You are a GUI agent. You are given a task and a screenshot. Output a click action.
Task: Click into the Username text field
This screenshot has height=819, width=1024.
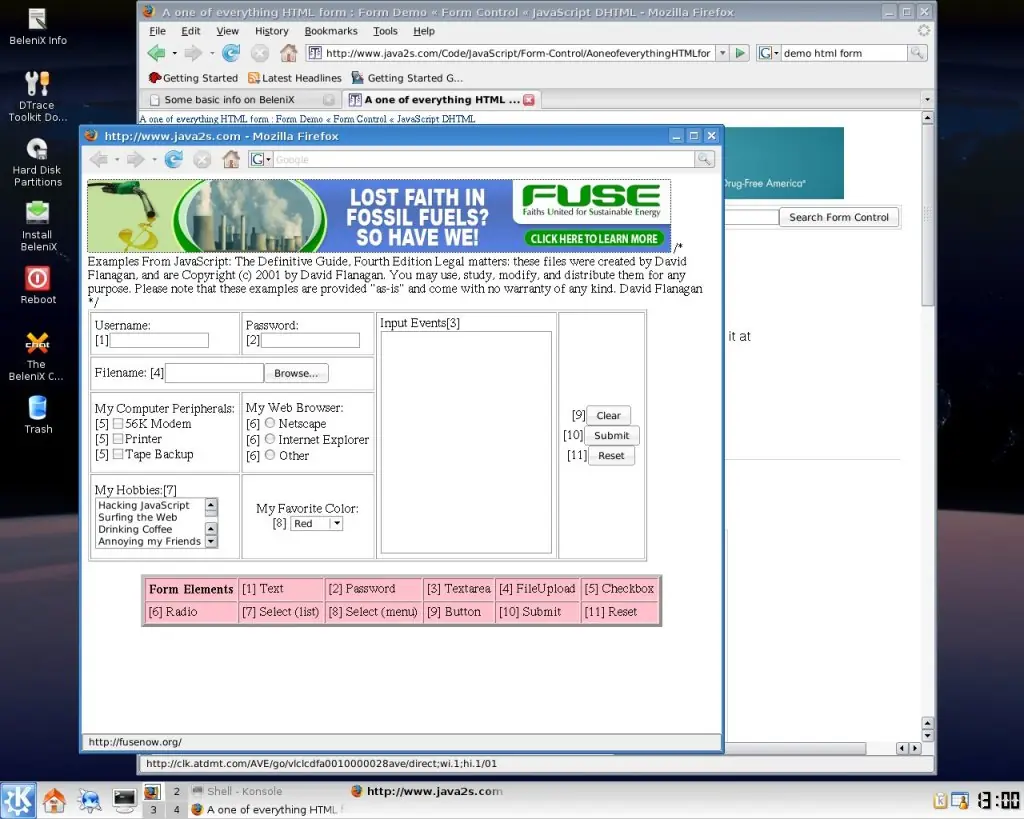159,340
